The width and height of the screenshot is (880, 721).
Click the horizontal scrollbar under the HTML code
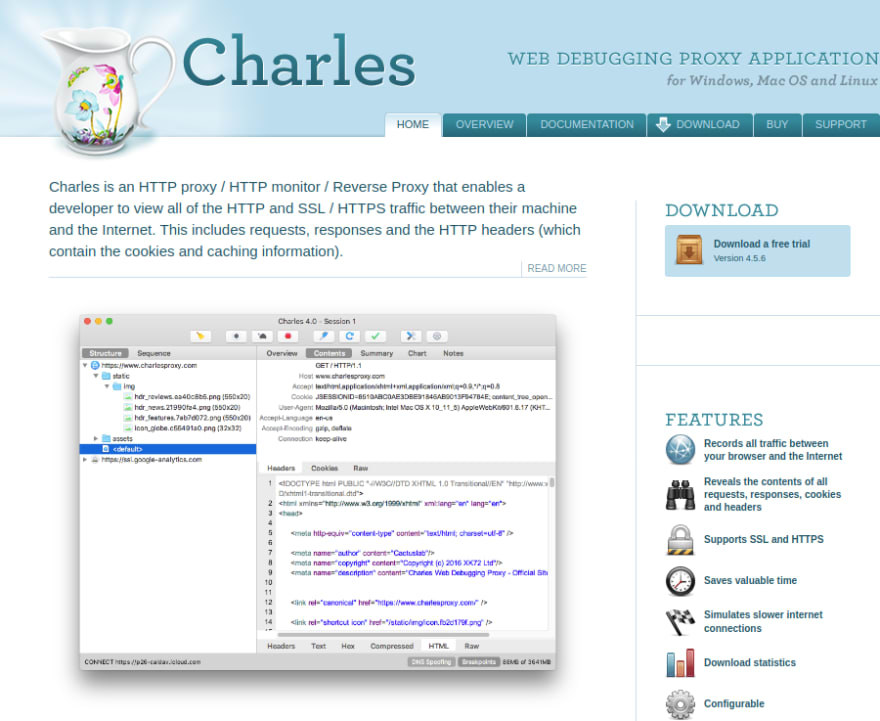(382, 635)
